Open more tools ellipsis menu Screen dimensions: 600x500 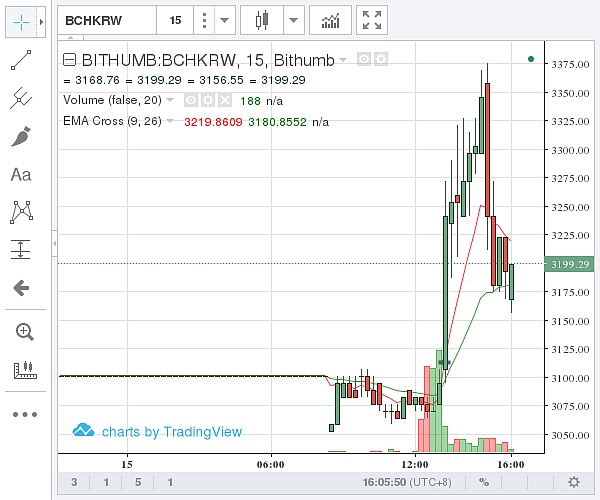[x=25, y=414]
